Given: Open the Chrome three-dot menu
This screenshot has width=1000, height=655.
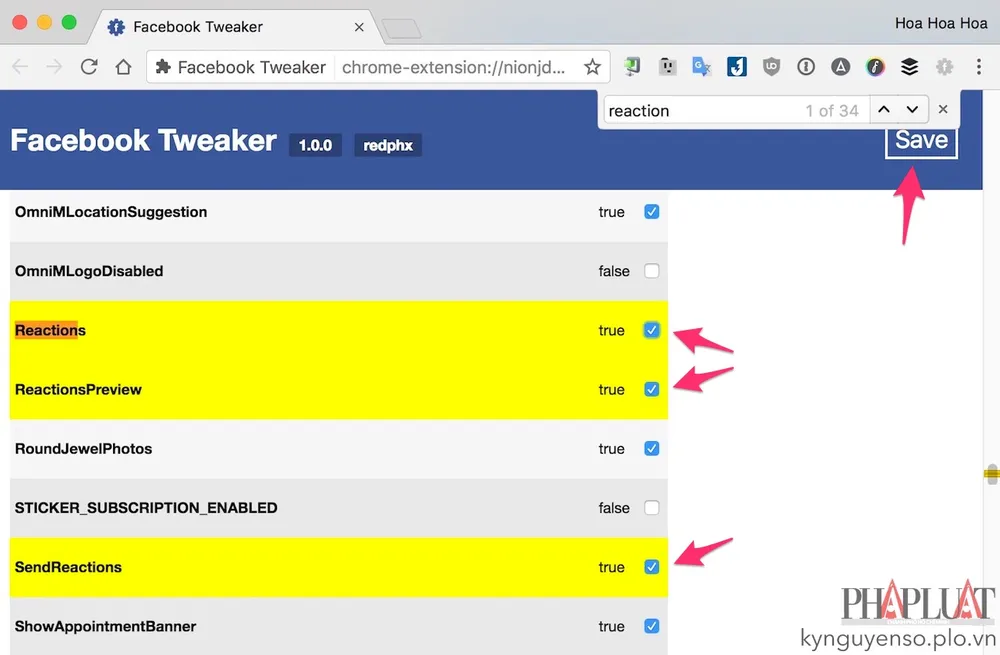Looking at the screenshot, I should [977, 67].
